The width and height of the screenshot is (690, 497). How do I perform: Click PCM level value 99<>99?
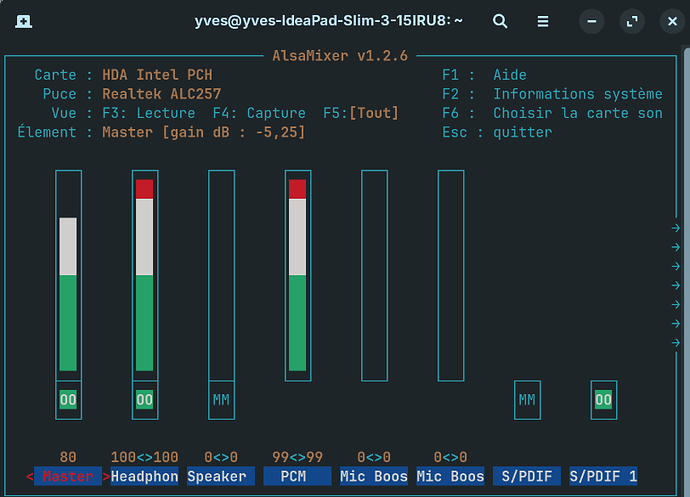click(x=297, y=457)
